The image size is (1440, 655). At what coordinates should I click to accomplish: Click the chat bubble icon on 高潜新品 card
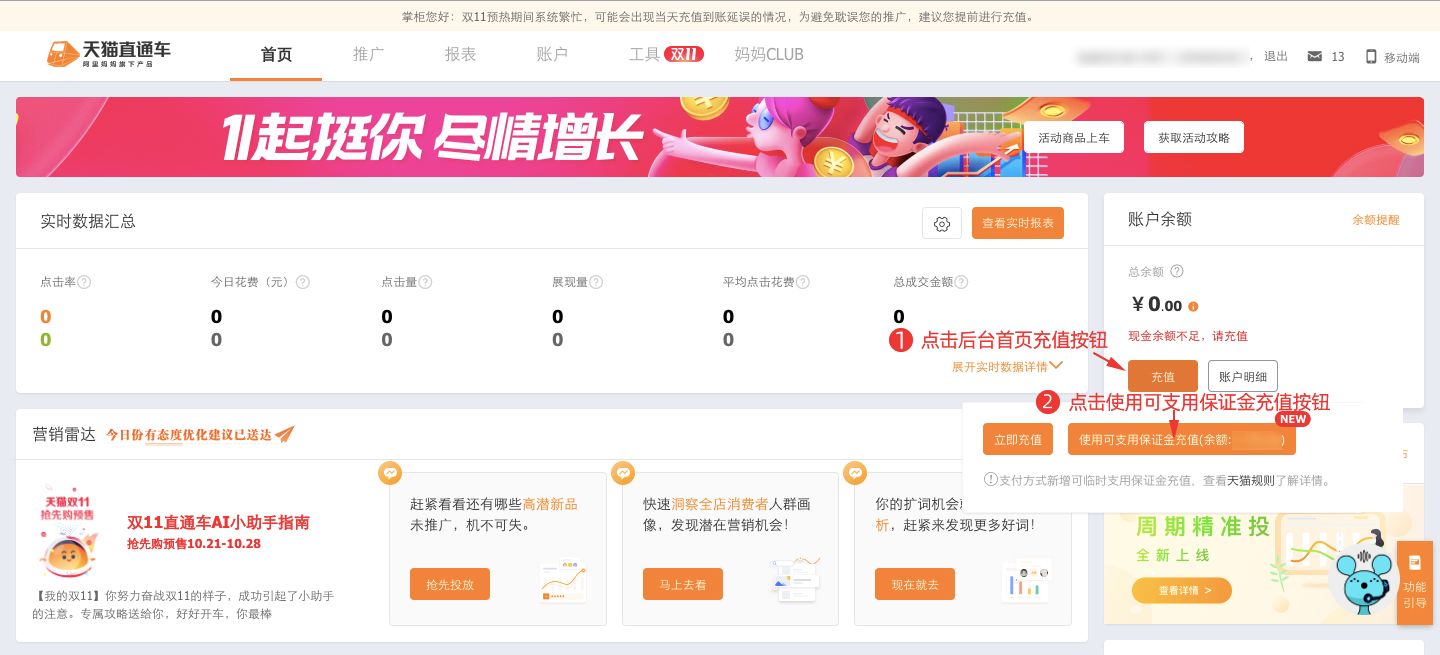[390, 473]
